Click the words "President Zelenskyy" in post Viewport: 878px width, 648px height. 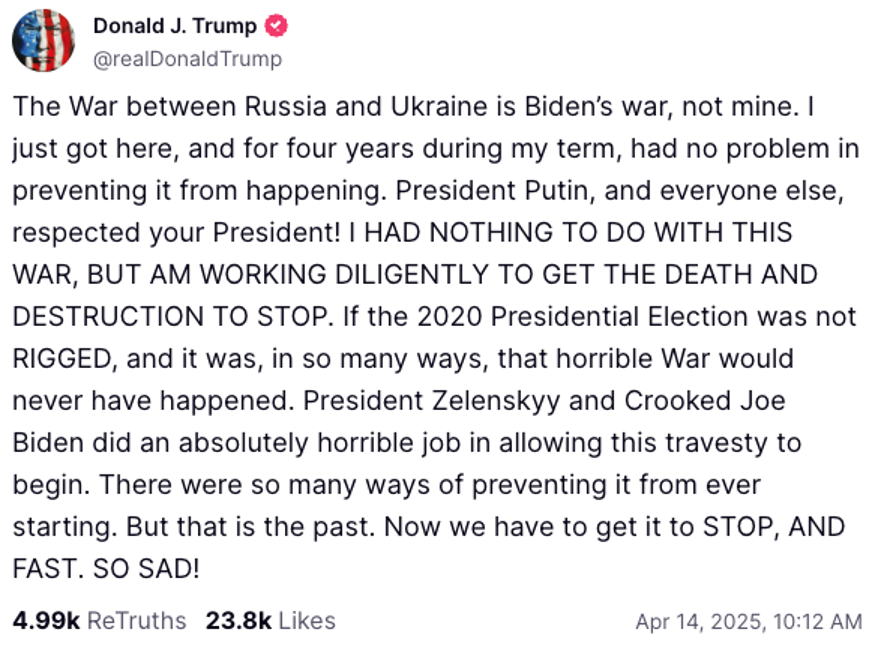pyautogui.click(x=431, y=401)
